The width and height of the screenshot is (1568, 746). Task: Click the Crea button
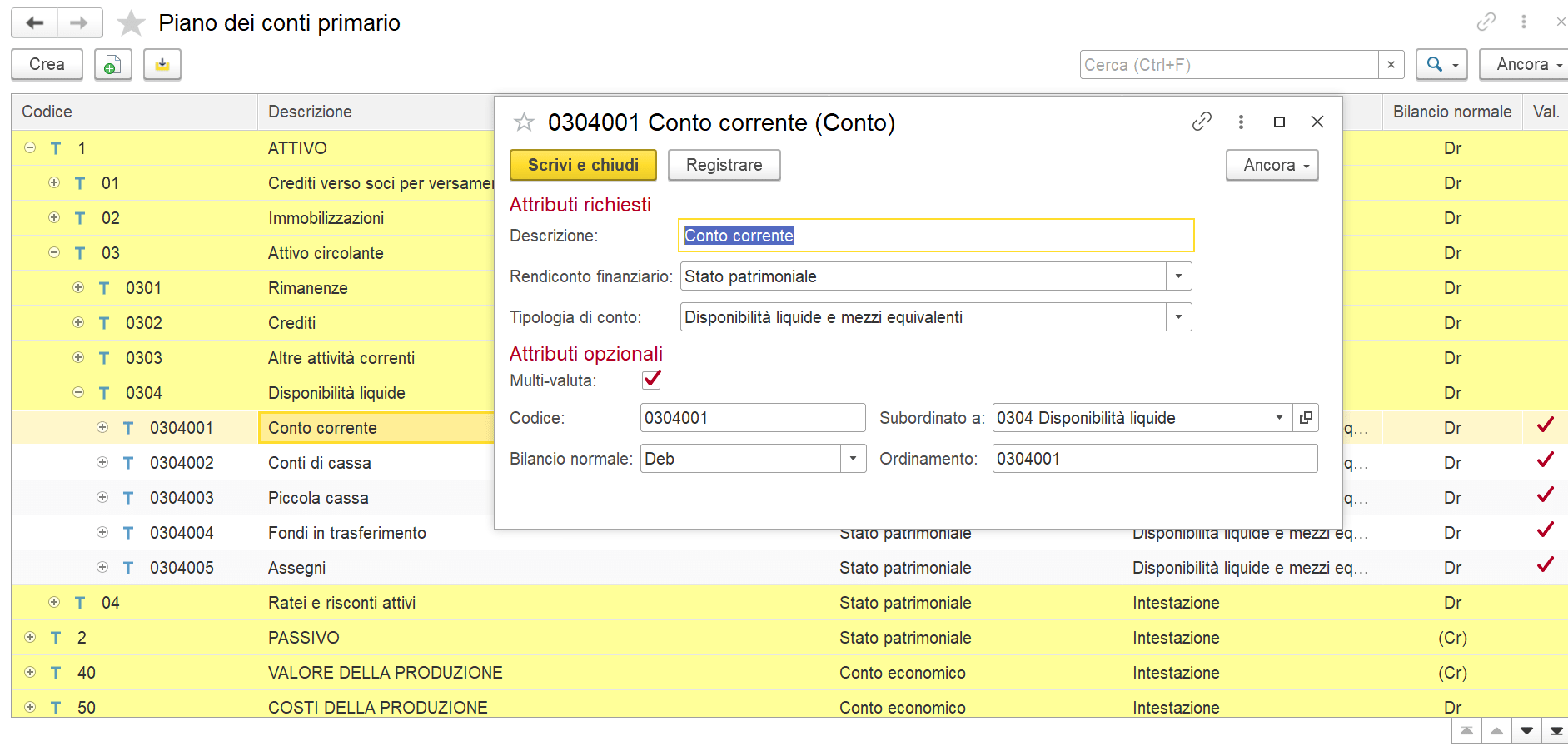point(47,64)
